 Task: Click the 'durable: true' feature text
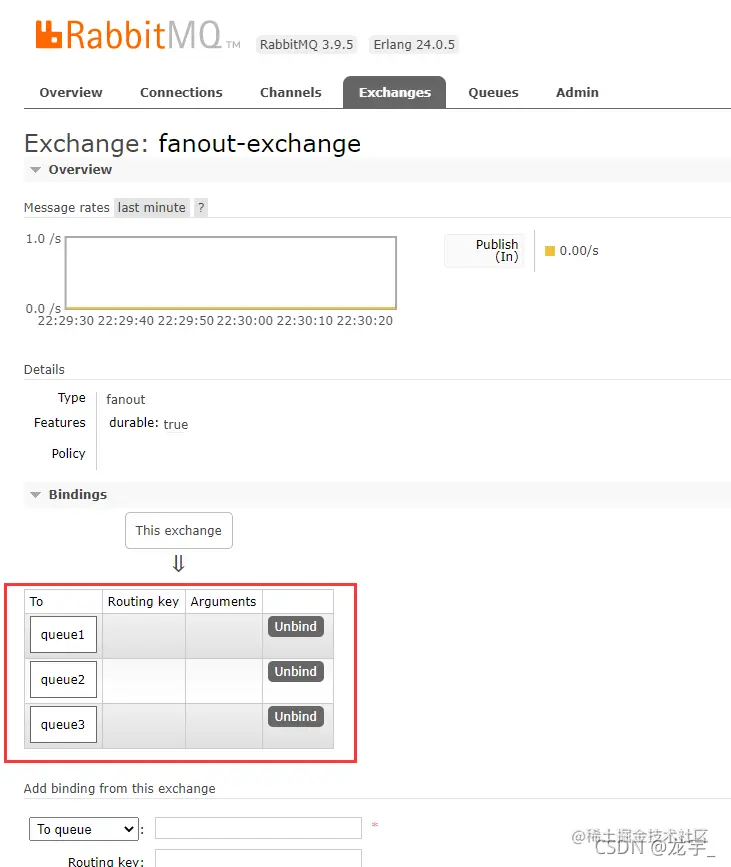(x=149, y=424)
